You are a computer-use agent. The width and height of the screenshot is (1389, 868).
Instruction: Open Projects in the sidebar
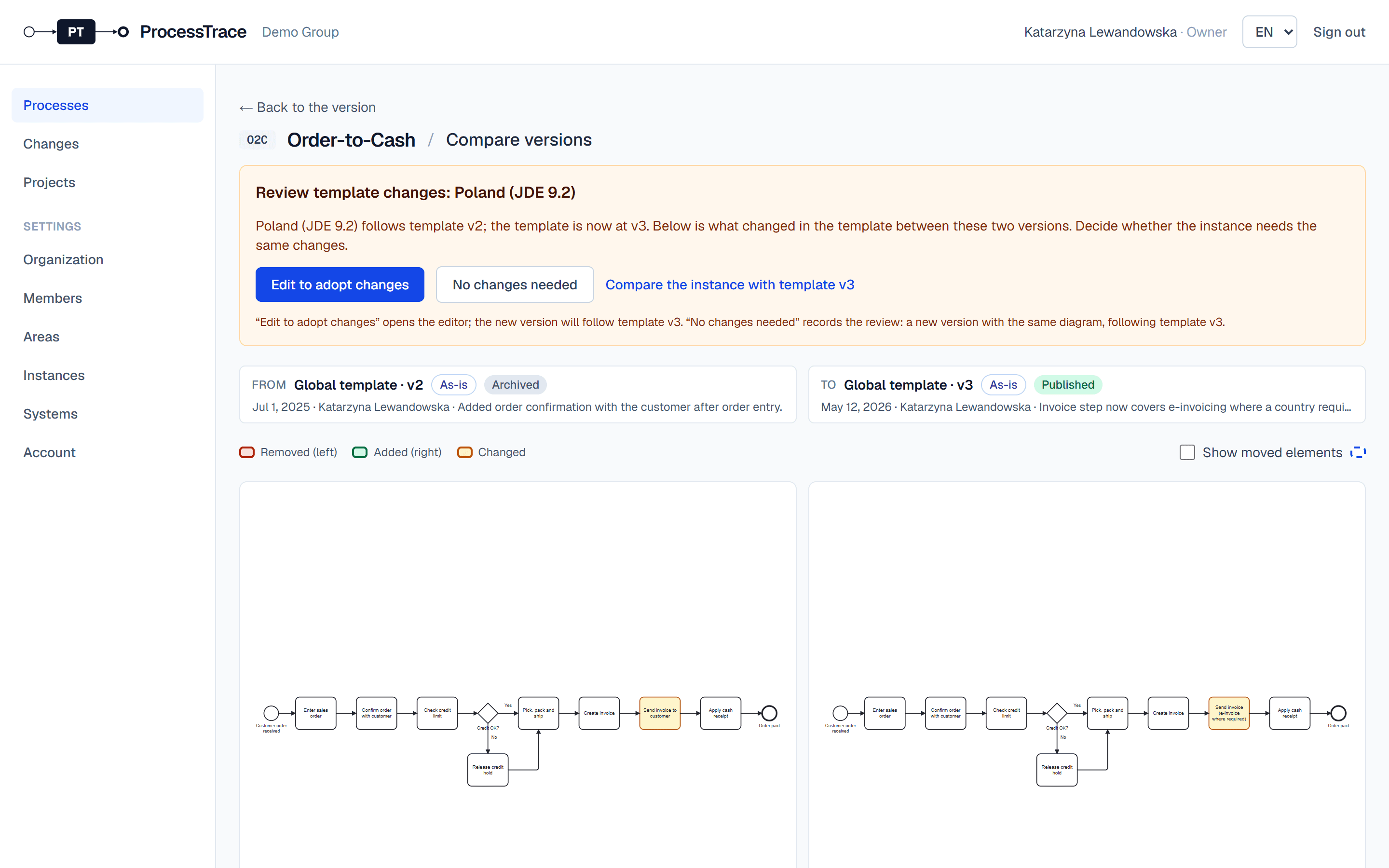click(108, 182)
